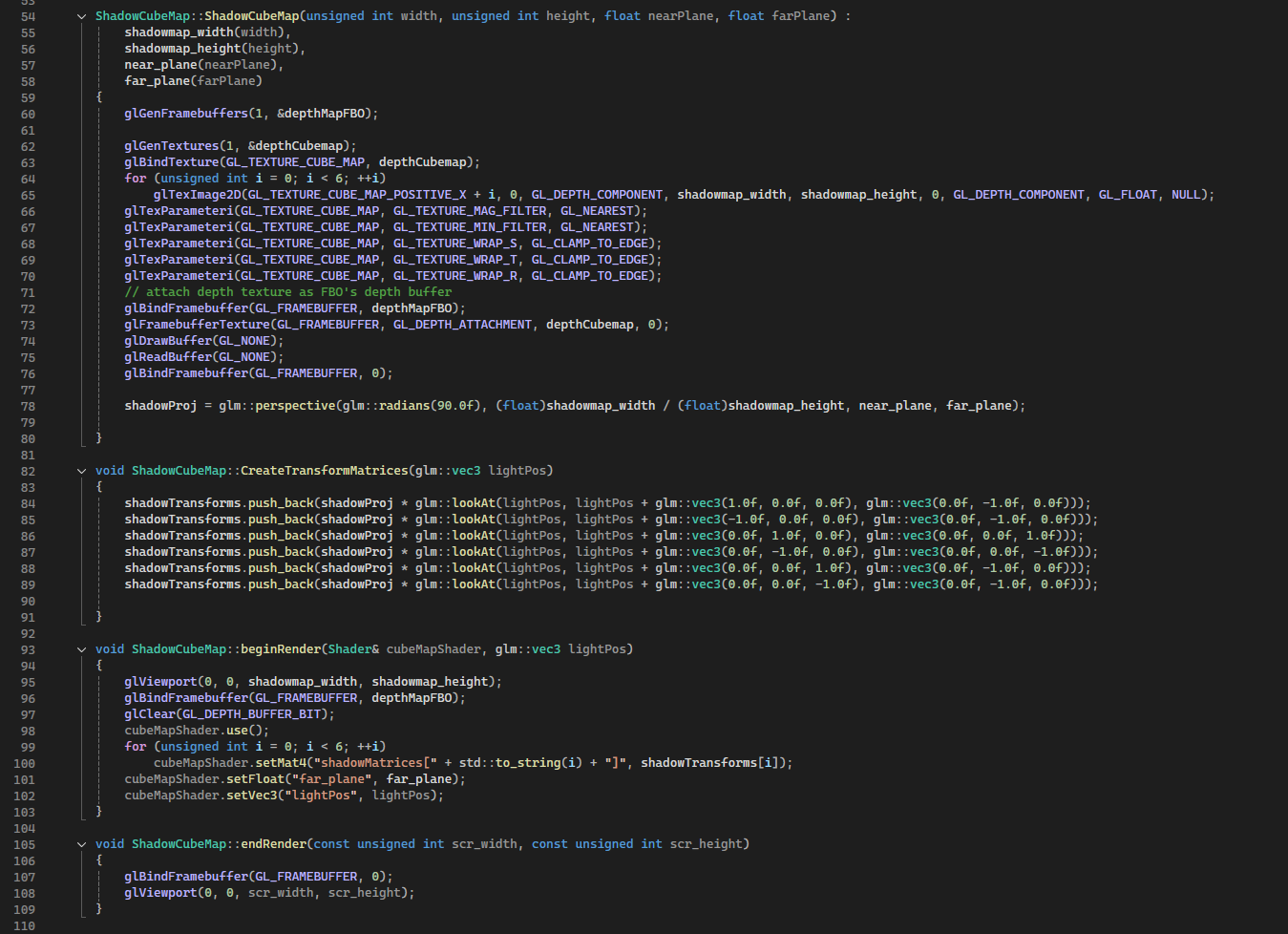Click the glGenFramebuffers function call

point(185,114)
